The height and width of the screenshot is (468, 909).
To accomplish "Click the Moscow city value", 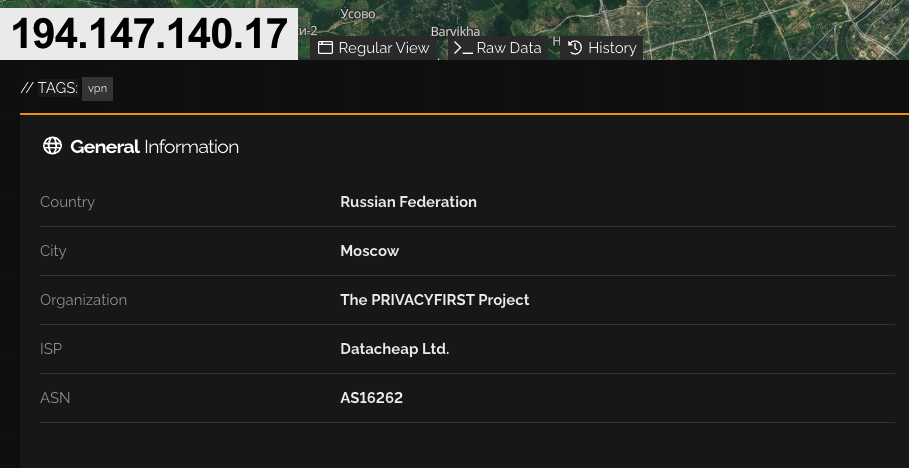I will pyautogui.click(x=369, y=251).
